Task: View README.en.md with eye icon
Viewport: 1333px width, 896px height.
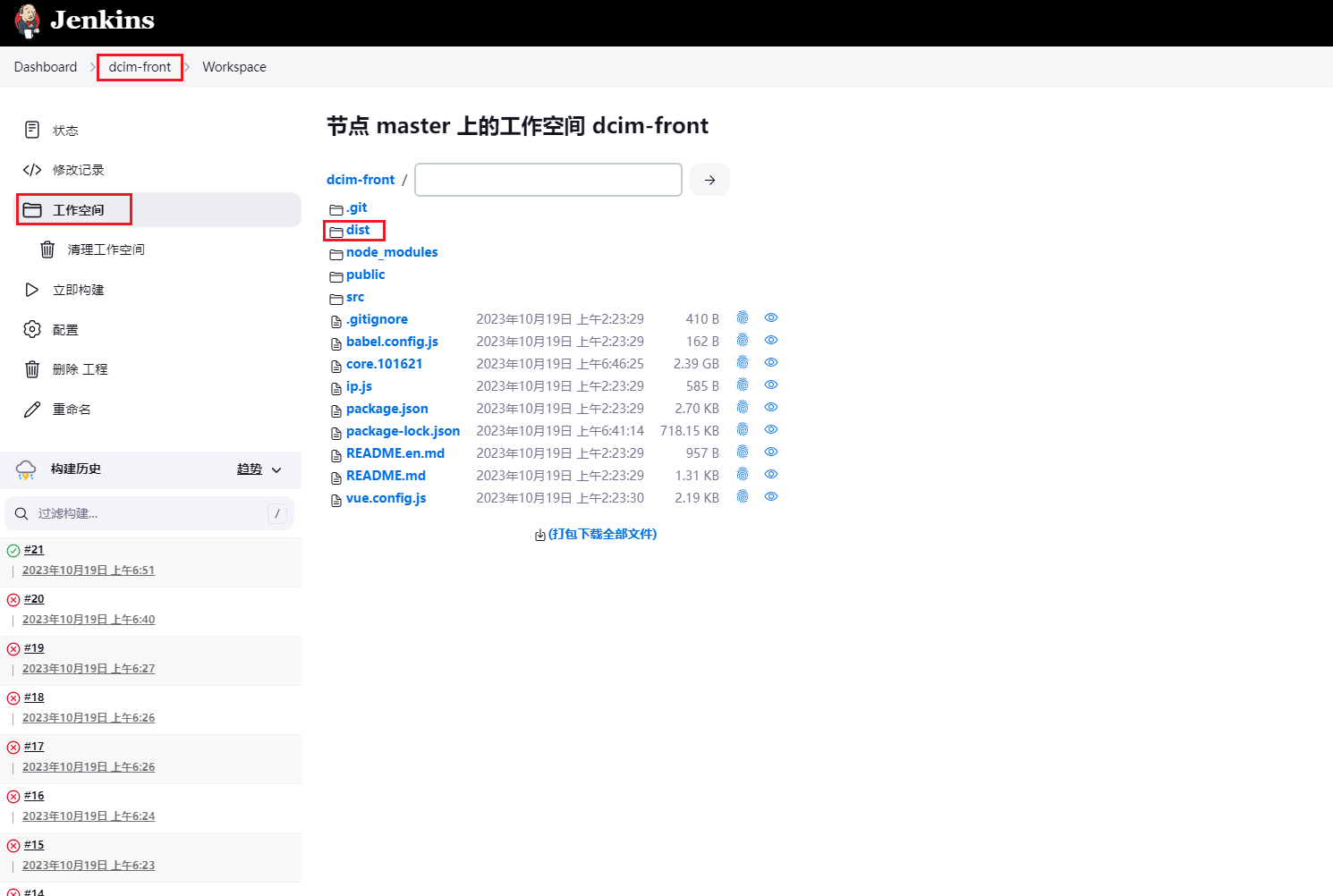Action: tap(771, 452)
